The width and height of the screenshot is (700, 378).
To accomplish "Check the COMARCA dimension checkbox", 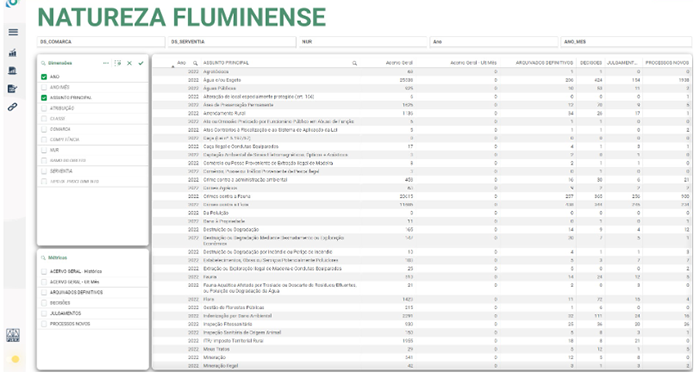I will [x=44, y=129].
